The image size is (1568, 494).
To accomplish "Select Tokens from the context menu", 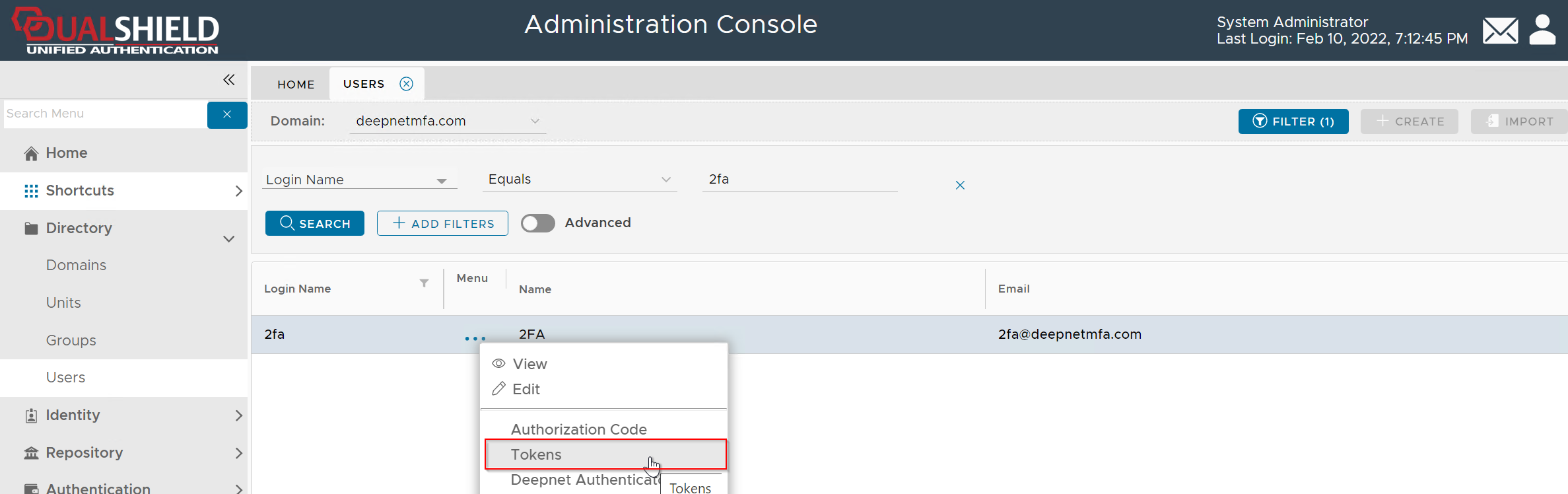I will click(536, 454).
